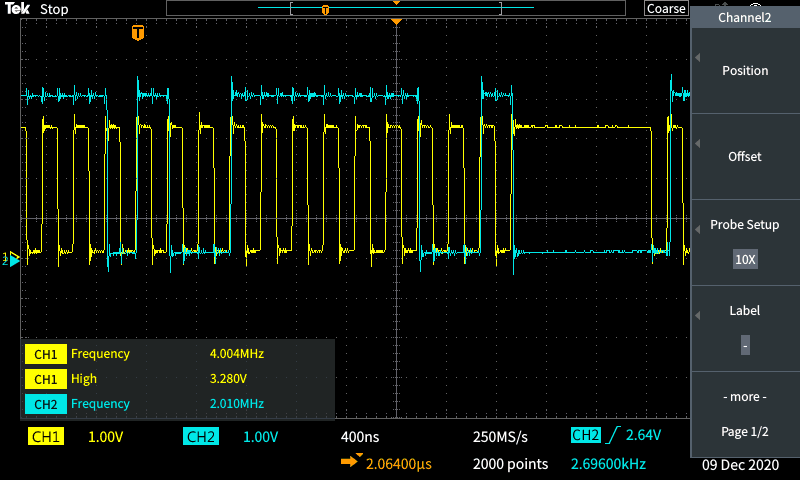Expand the Position side menu arrow
The width and height of the screenshot is (800, 480).
(698, 57)
